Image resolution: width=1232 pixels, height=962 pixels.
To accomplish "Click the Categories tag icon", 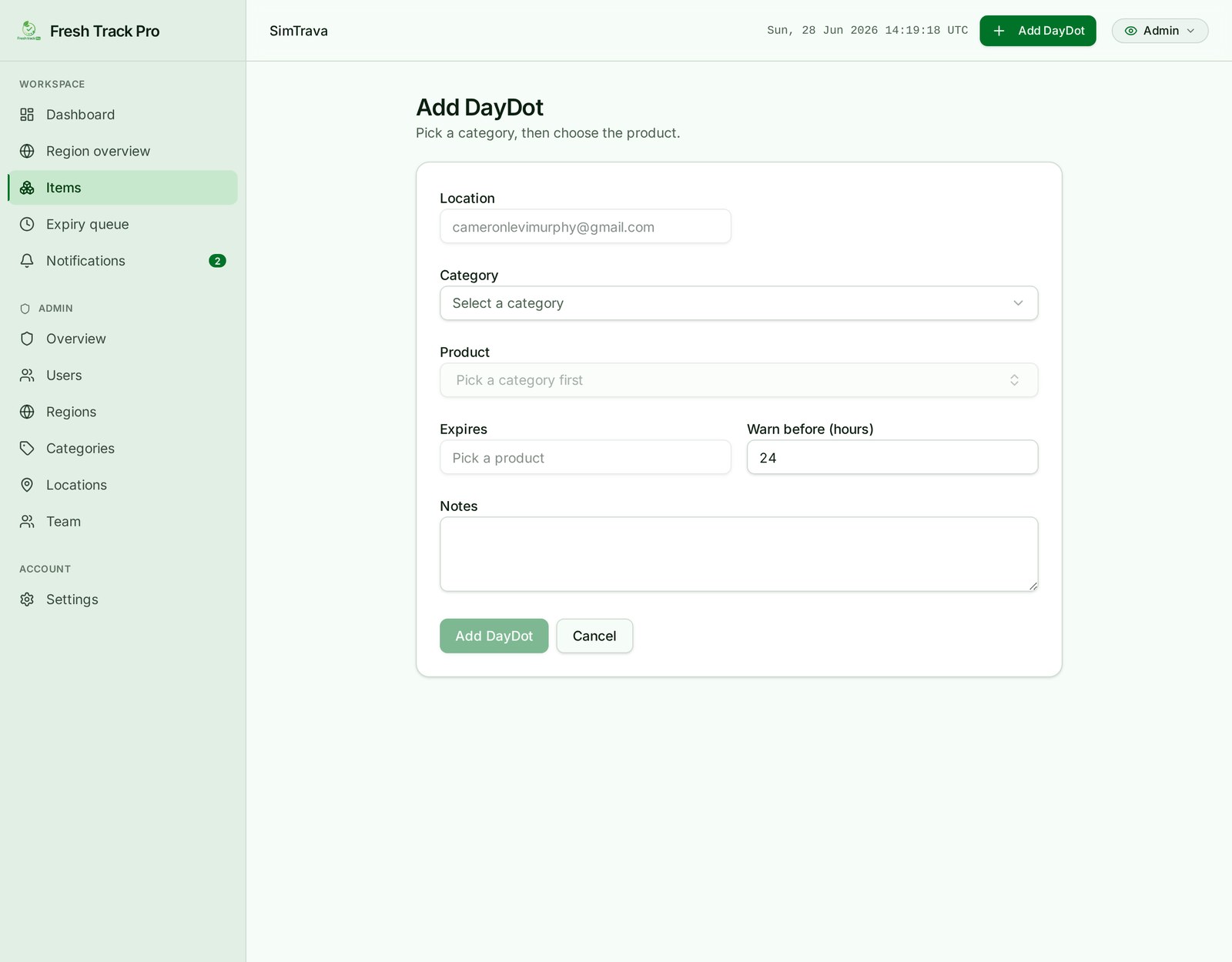I will coord(27,449).
